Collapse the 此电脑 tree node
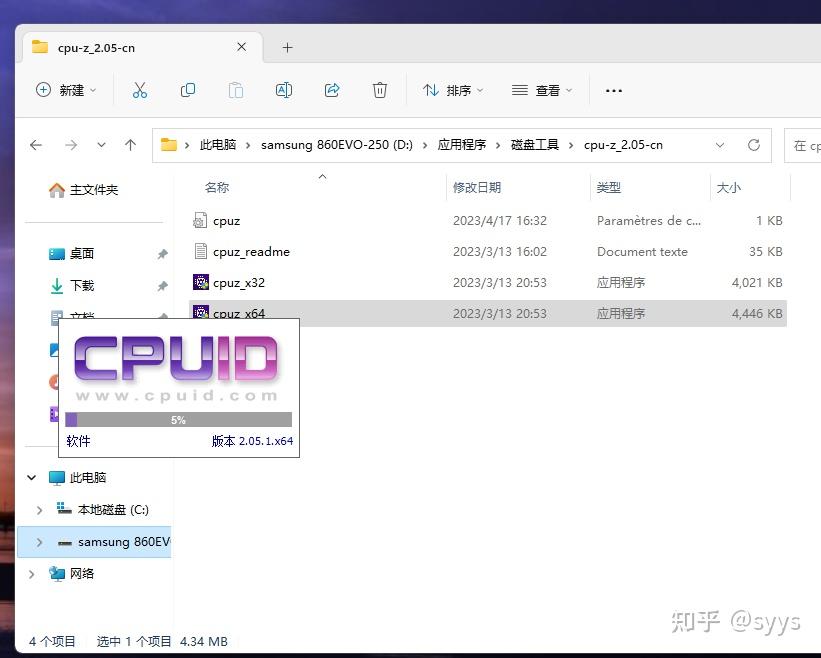 [32, 478]
